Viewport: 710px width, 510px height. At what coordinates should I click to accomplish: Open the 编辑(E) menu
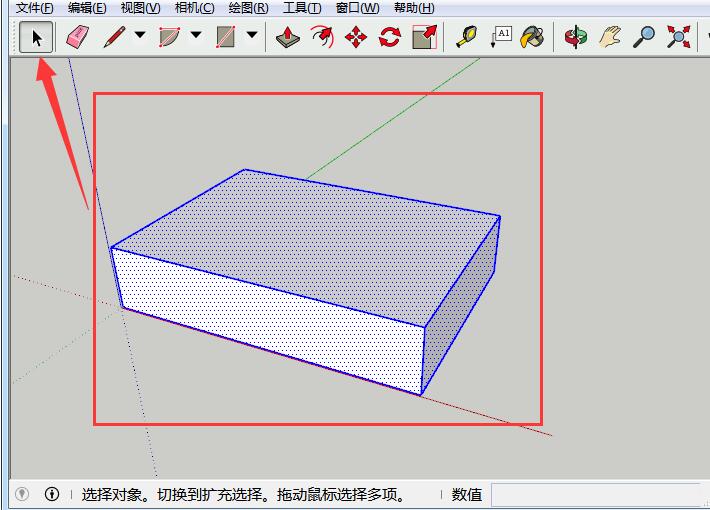point(87,8)
